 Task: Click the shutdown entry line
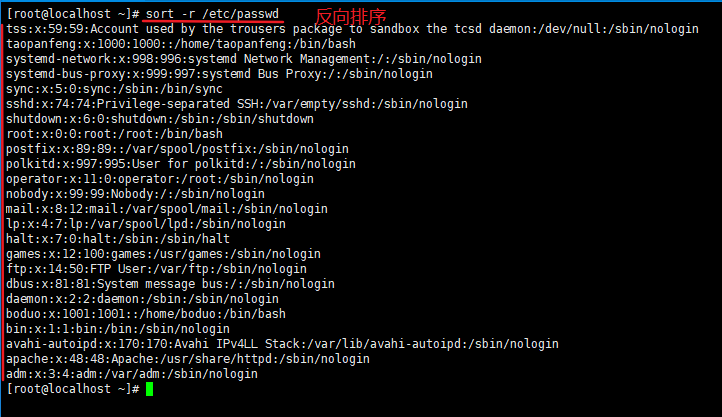pyautogui.click(x=160, y=119)
